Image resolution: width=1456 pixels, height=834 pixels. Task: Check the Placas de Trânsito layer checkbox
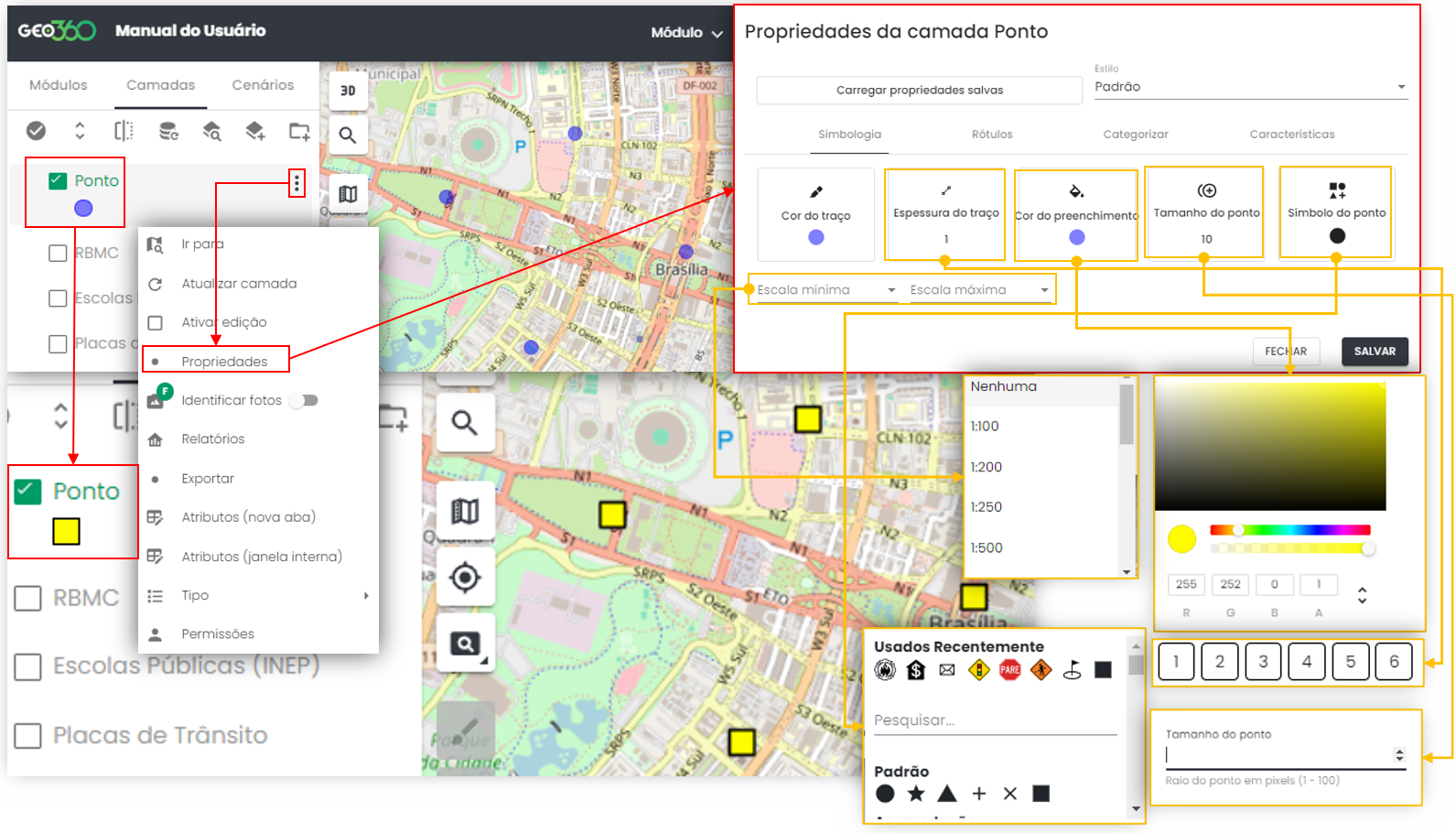click(x=28, y=736)
